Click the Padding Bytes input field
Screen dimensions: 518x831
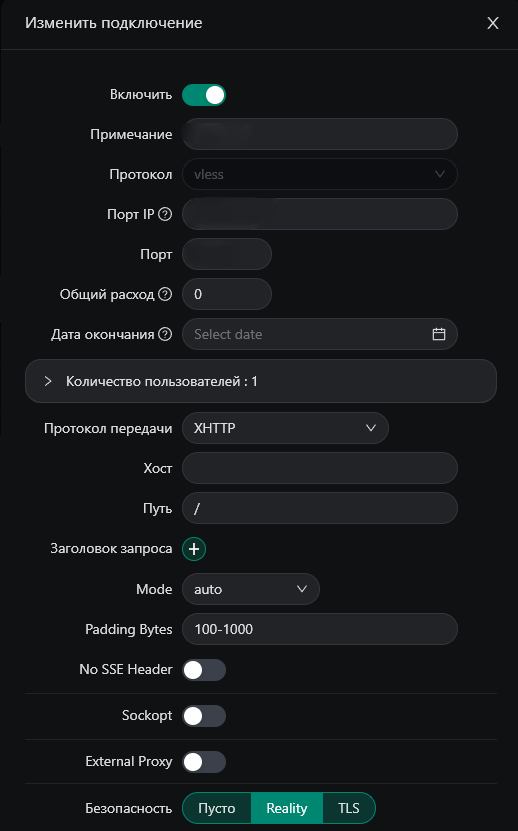point(320,629)
